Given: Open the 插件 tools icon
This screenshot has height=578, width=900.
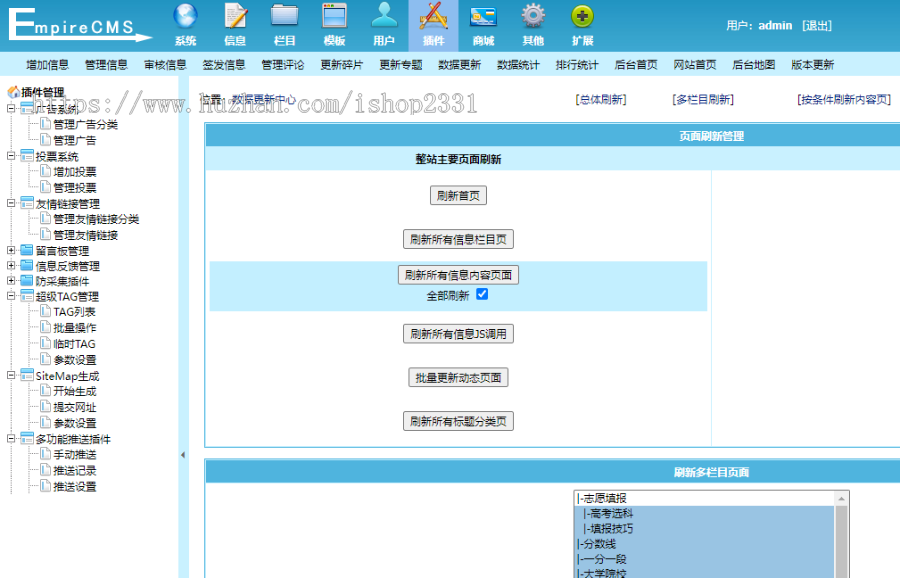Looking at the screenshot, I should pos(433,17).
